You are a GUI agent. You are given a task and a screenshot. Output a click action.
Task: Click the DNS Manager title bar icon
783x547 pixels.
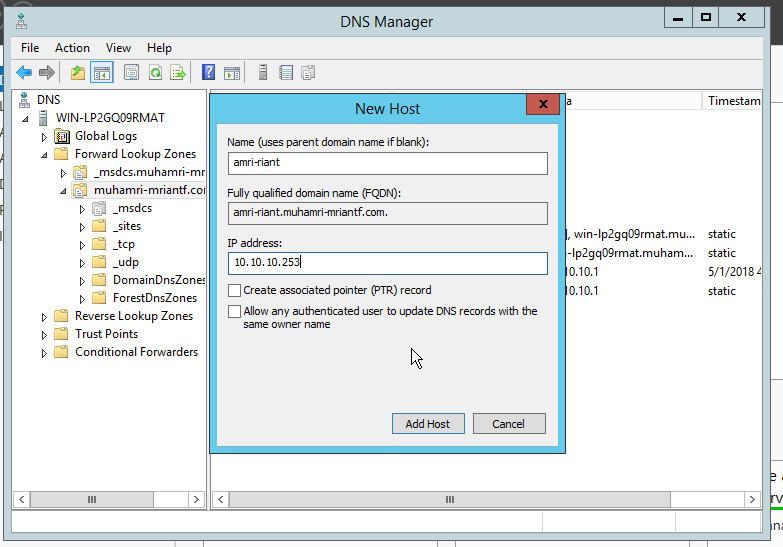point(21,21)
